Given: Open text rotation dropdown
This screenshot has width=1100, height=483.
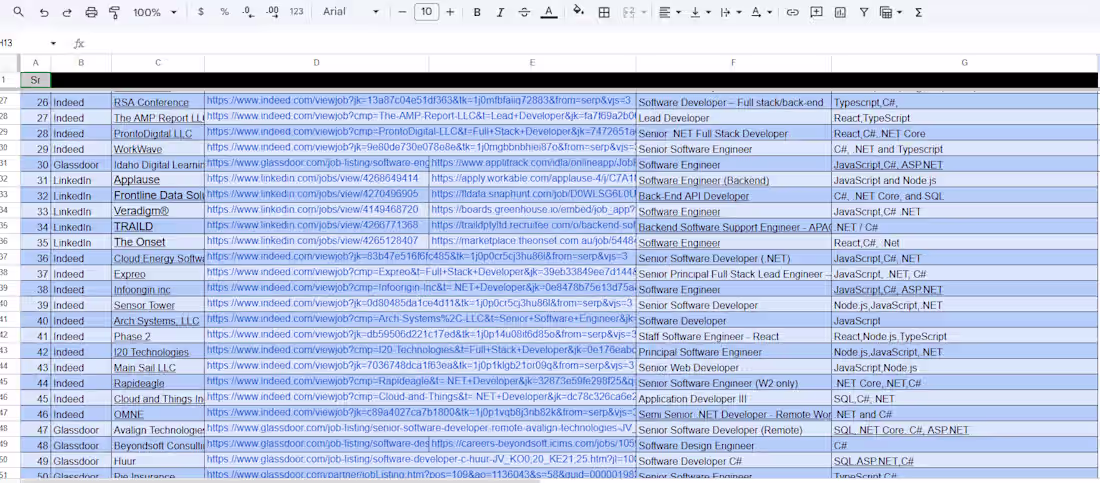Looking at the screenshot, I should [761, 12].
